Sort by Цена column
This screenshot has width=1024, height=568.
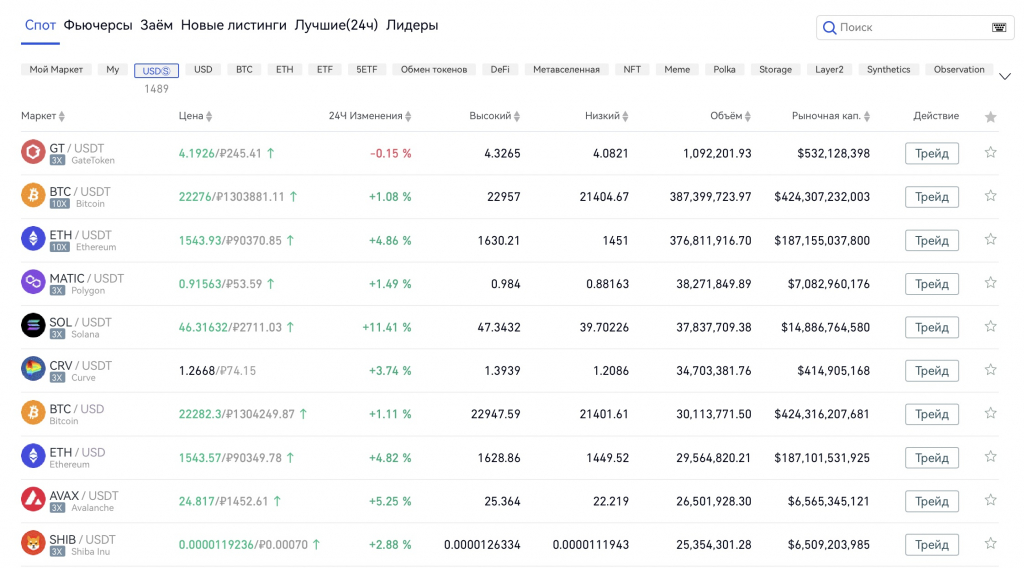coord(195,116)
